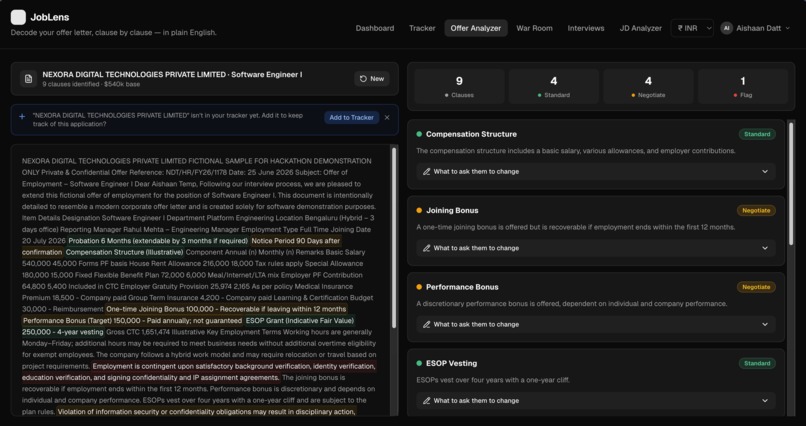This screenshot has width=806, height=426.
Task: Click the Standard badge on ESOP Vesting
Action: tap(757, 363)
